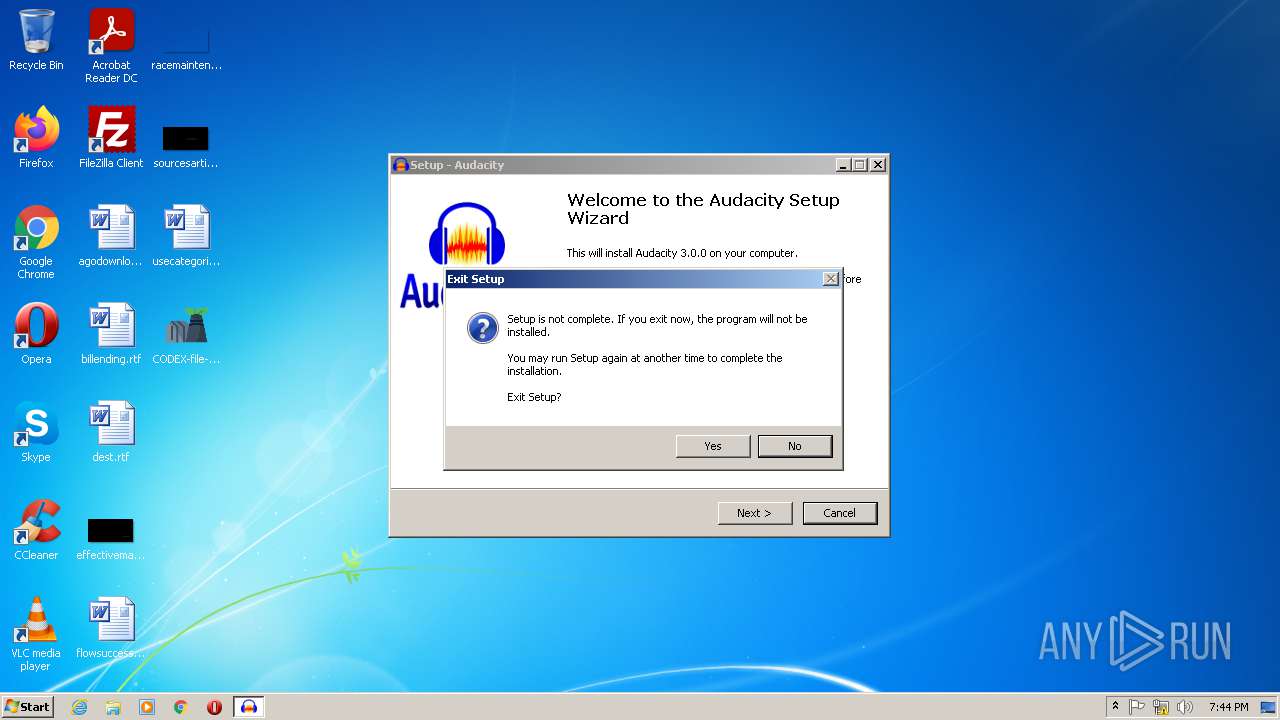Screen dimensions: 1280x720
Task: Select the FileZilla Client desktop shortcut
Action: [111, 138]
